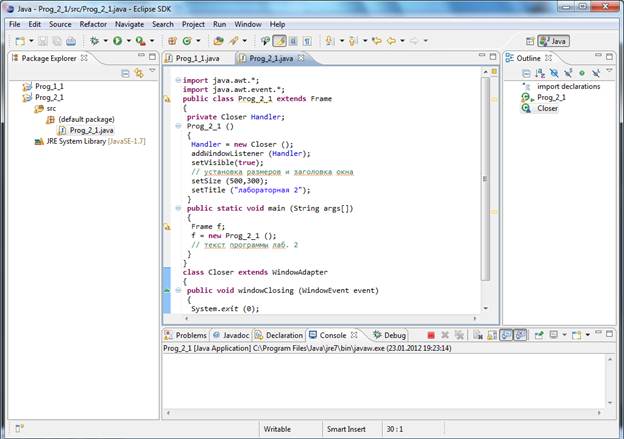Click the Open Type icon in toolbar
Viewport: 624px width, 439px height.
[x=218, y=41]
